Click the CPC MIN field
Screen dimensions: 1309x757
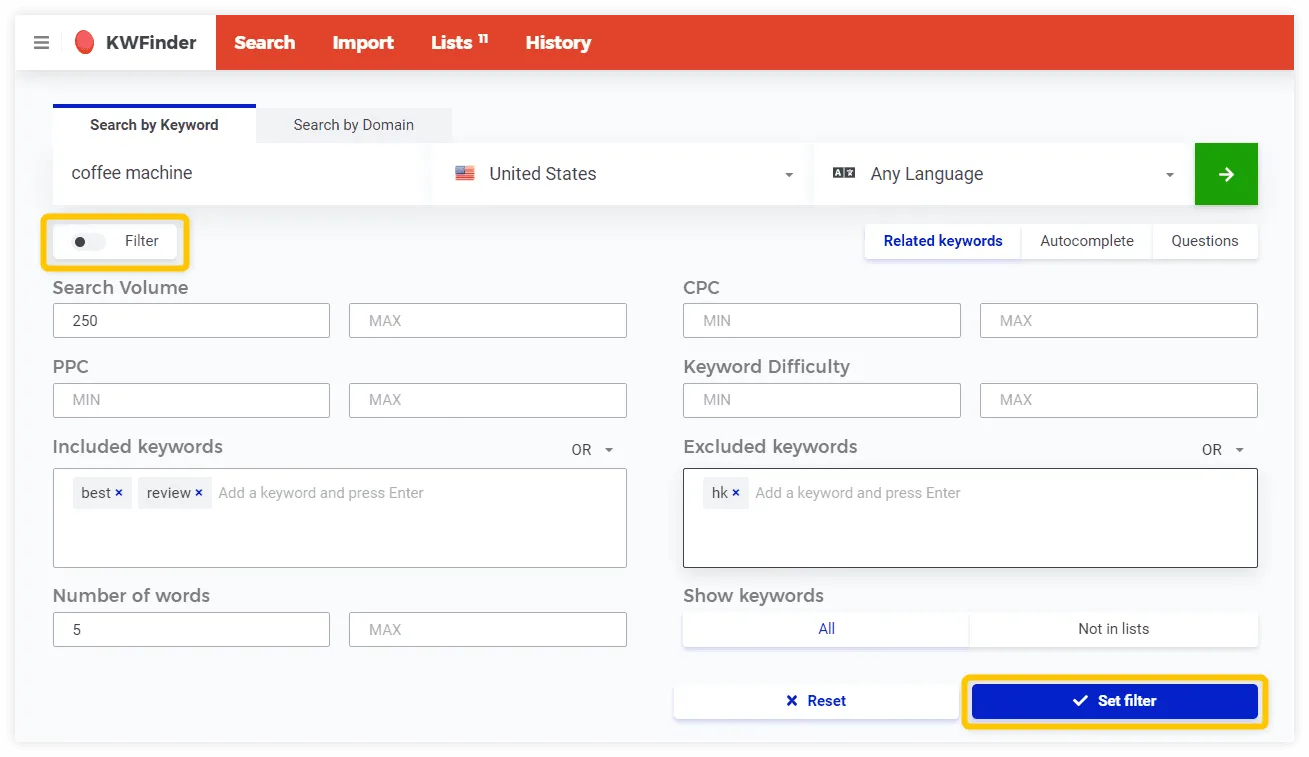[x=822, y=321]
